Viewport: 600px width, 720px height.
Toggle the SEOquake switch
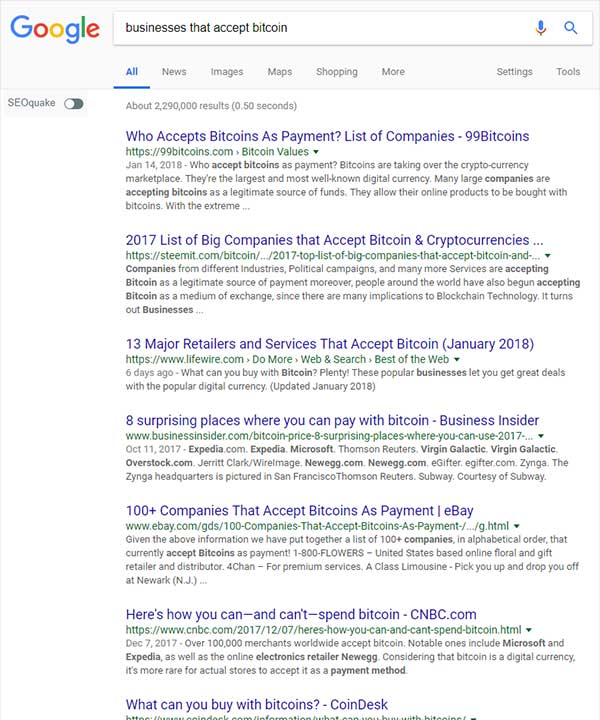(x=74, y=104)
